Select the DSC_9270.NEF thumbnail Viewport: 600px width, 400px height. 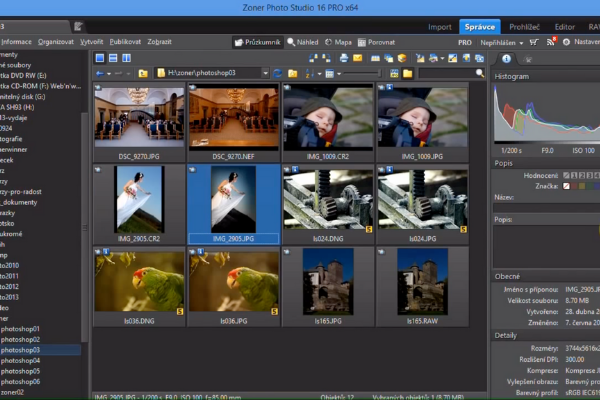coord(234,122)
